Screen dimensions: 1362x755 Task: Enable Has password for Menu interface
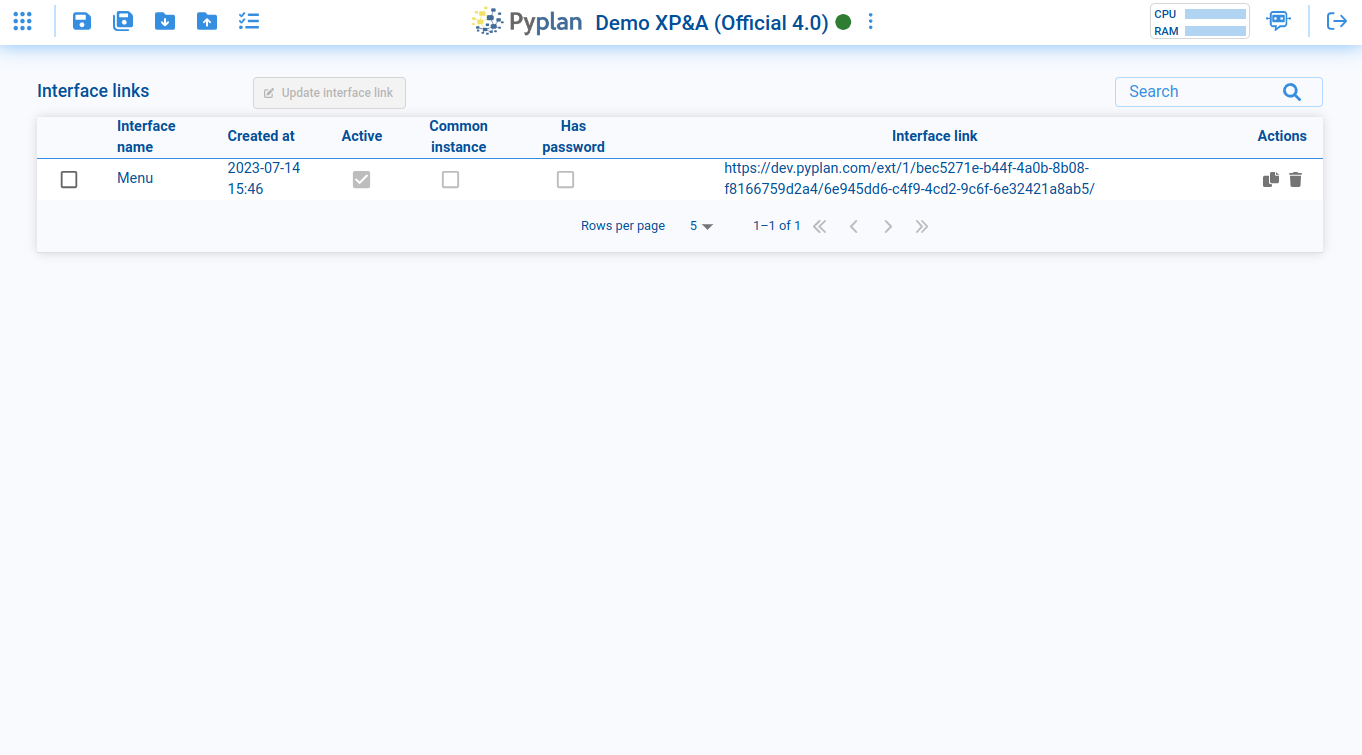[x=565, y=179]
